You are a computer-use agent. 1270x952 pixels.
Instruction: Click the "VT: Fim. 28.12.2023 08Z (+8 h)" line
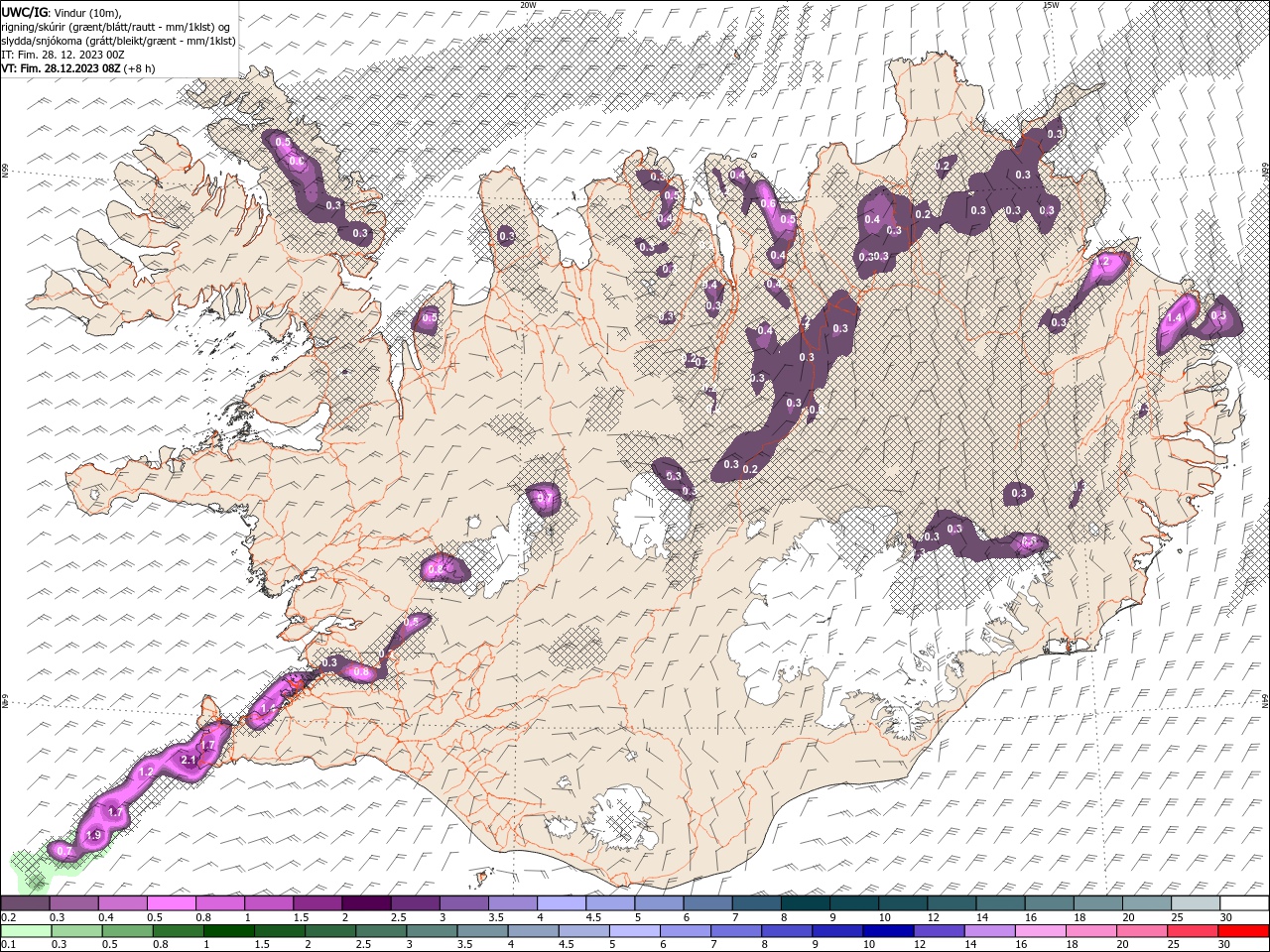[78, 68]
